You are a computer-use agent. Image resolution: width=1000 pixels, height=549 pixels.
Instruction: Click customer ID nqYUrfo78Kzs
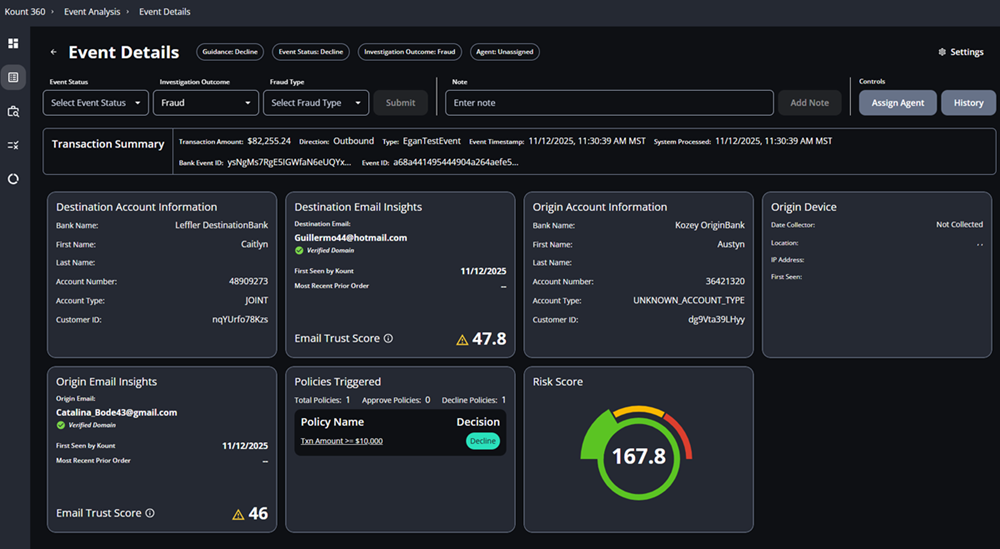240,319
